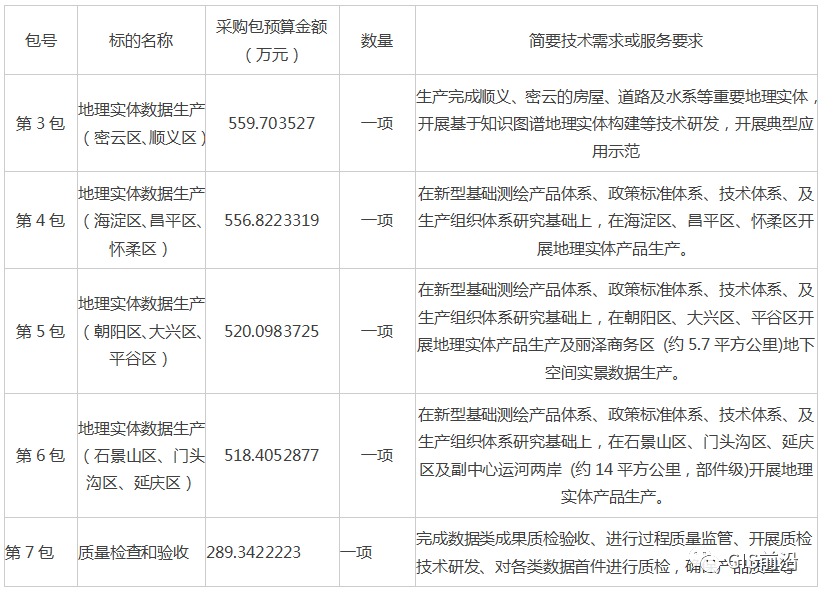Click budget amount 518.4052877
This screenshot has height=597, width=825.
(x=272, y=455)
